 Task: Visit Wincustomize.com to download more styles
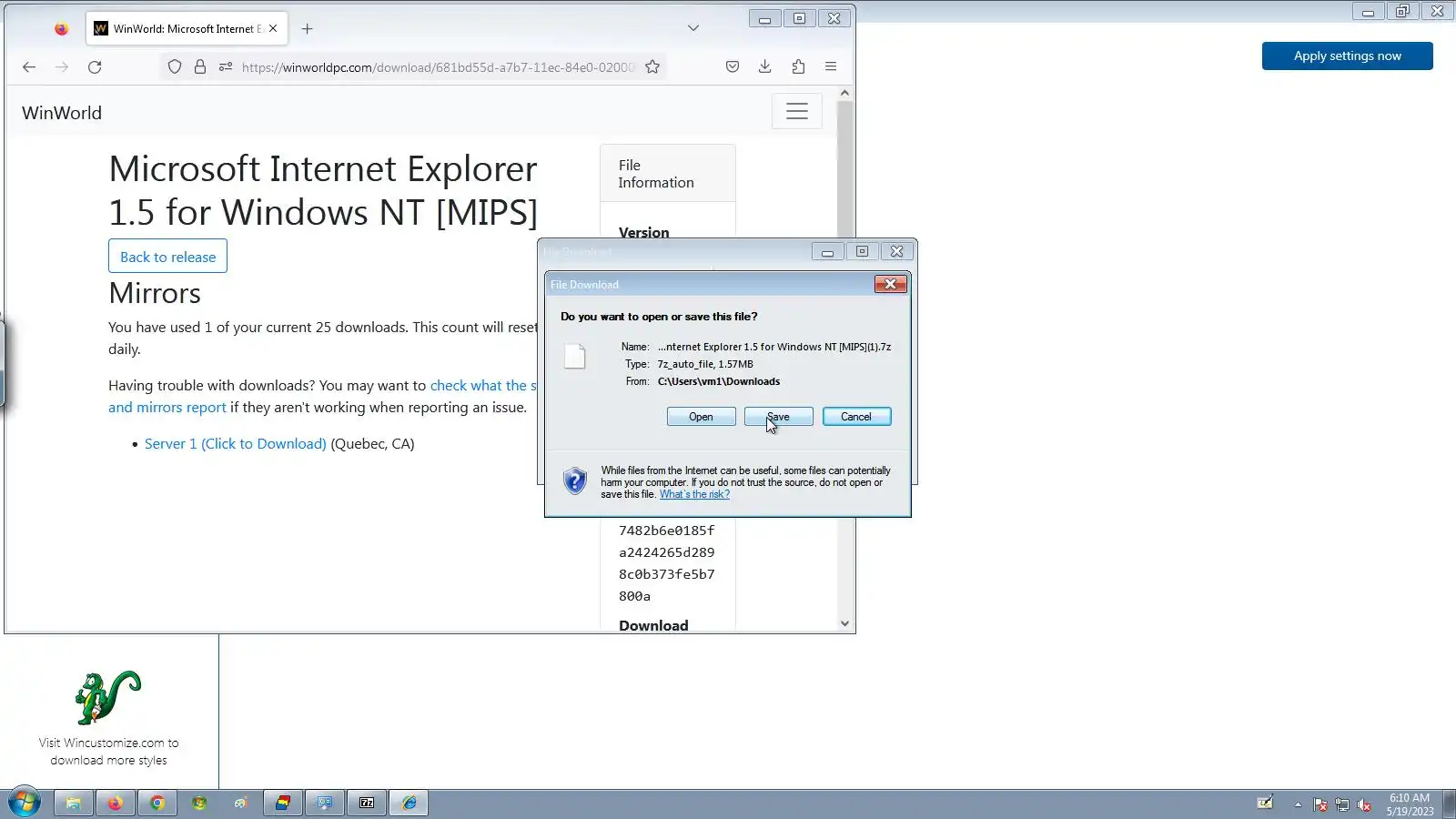tap(108, 752)
